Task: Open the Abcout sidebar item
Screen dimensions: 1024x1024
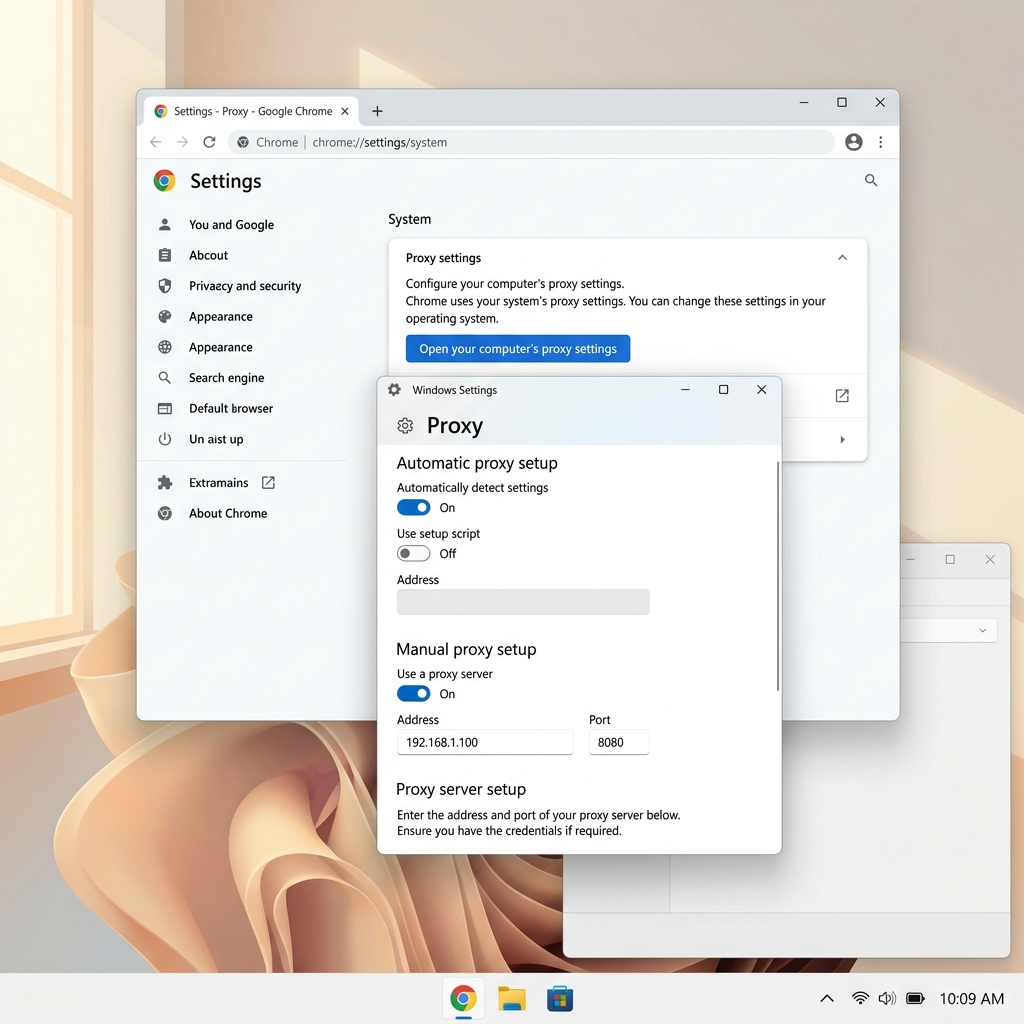Action: point(208,255)
